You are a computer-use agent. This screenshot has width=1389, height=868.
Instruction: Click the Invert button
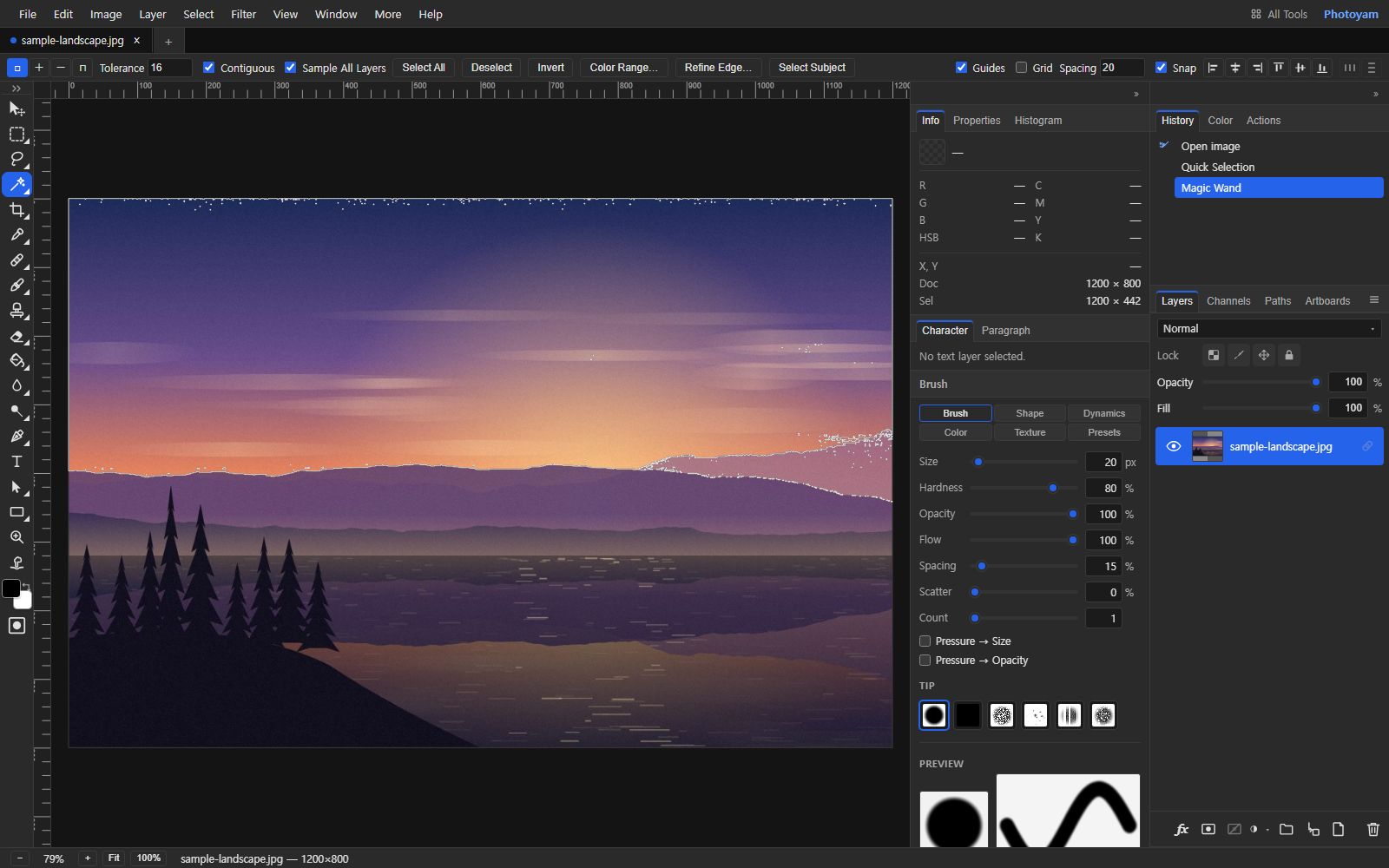pos(550,67)
